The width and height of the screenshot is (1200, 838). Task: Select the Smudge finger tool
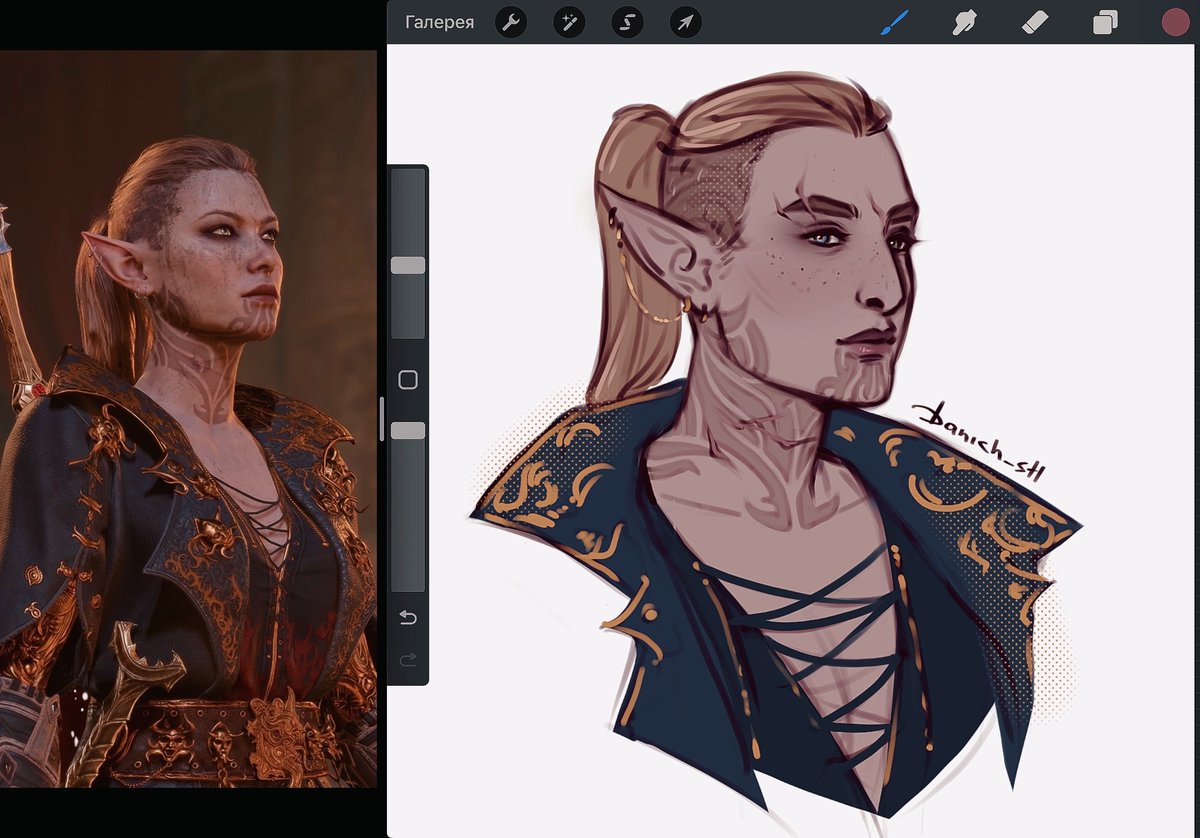[964, 22]
